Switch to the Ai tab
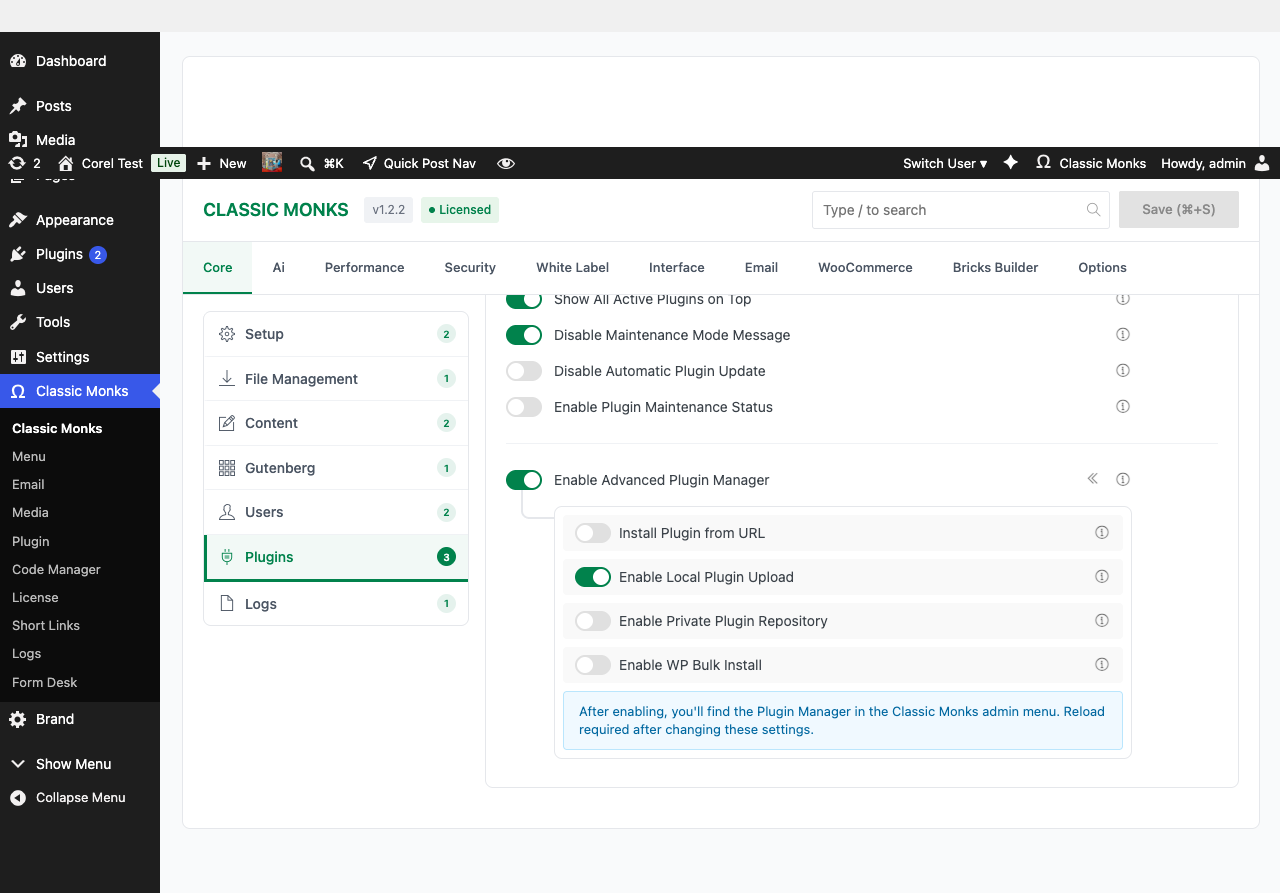The image size is (1280, 893). (x=279, y=267)
